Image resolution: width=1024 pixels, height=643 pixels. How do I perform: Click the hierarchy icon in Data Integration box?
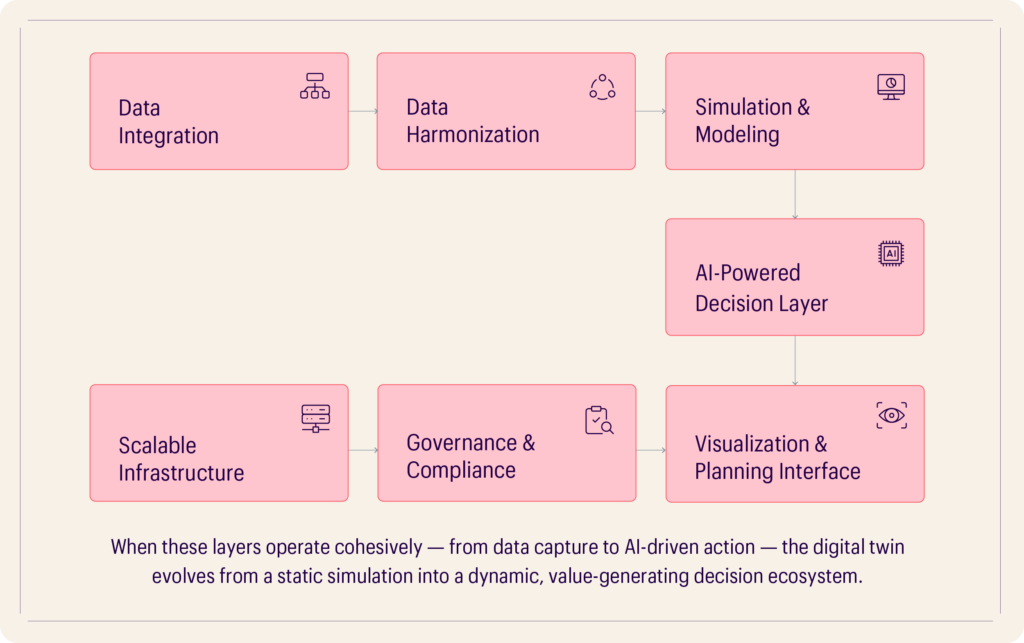coord(314,87)
